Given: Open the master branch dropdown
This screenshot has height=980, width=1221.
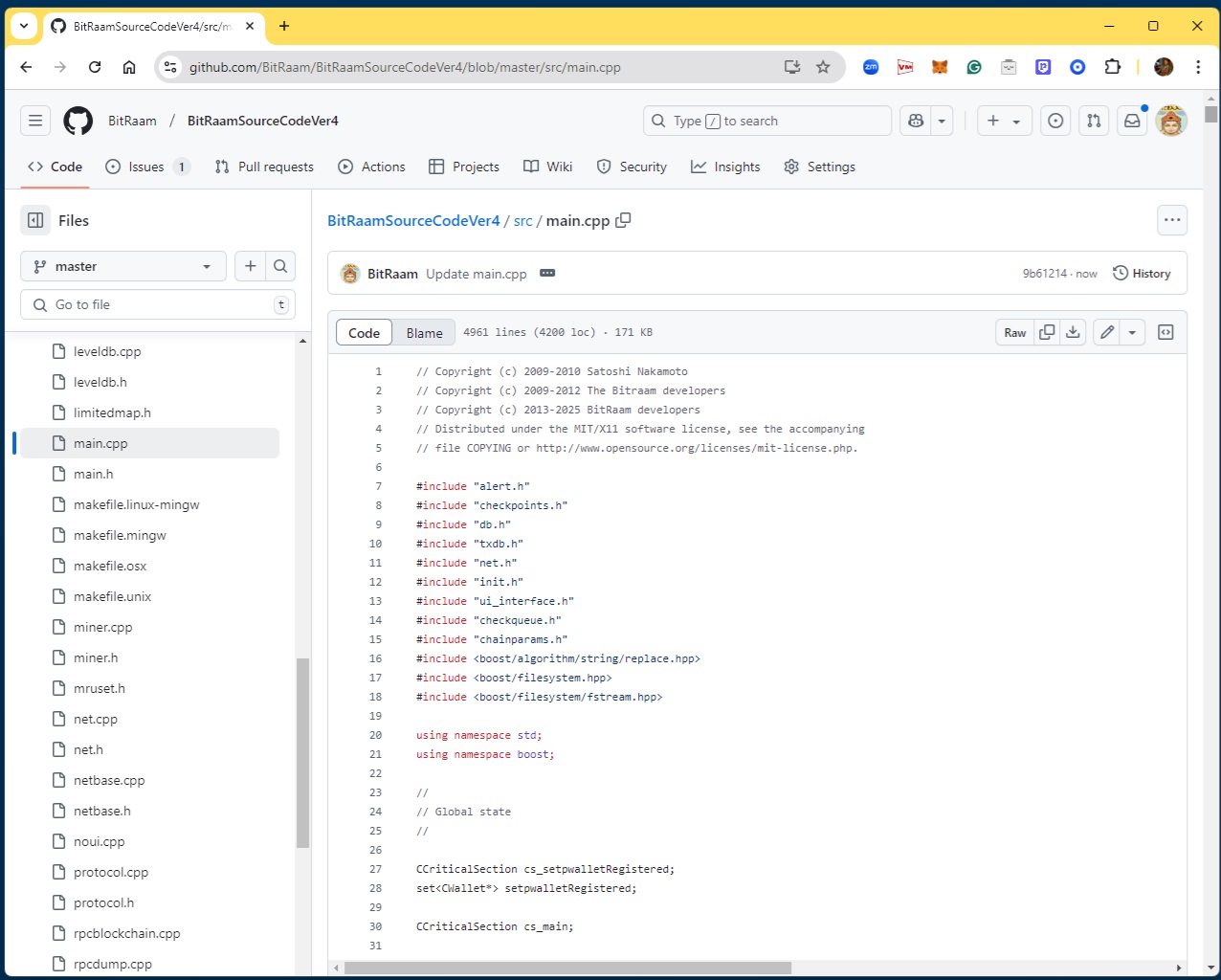Looking at the screenshot, I should [123, 266].
